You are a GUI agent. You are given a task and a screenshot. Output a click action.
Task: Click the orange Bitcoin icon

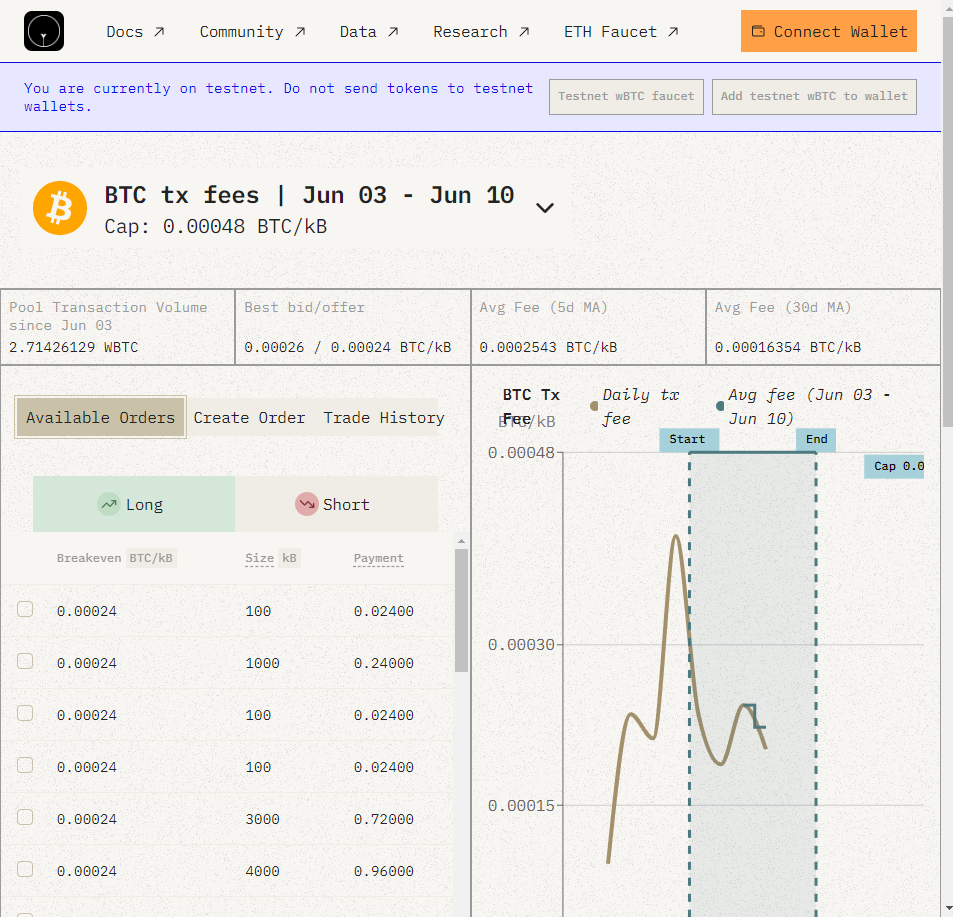point(60,208)
